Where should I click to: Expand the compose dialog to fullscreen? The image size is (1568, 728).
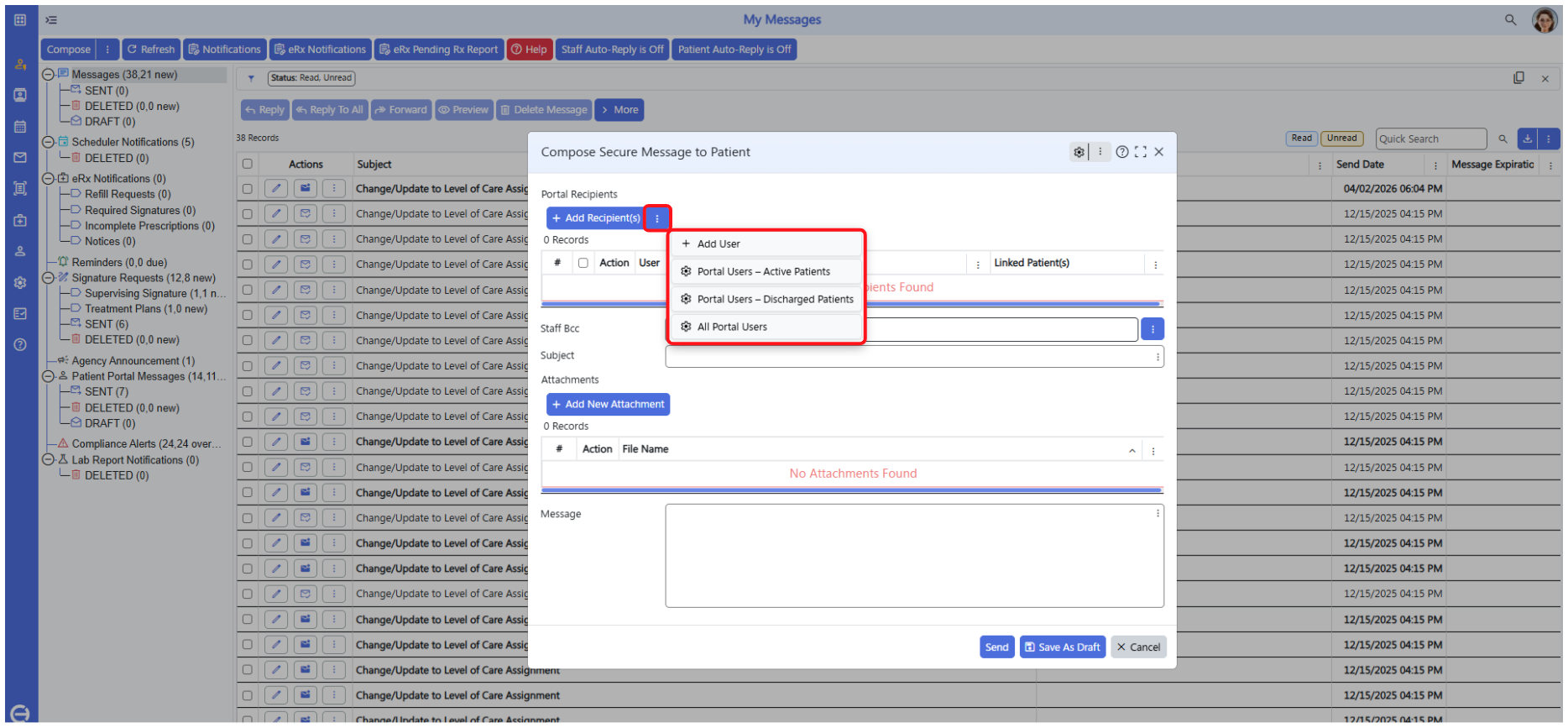[1140, 152]
